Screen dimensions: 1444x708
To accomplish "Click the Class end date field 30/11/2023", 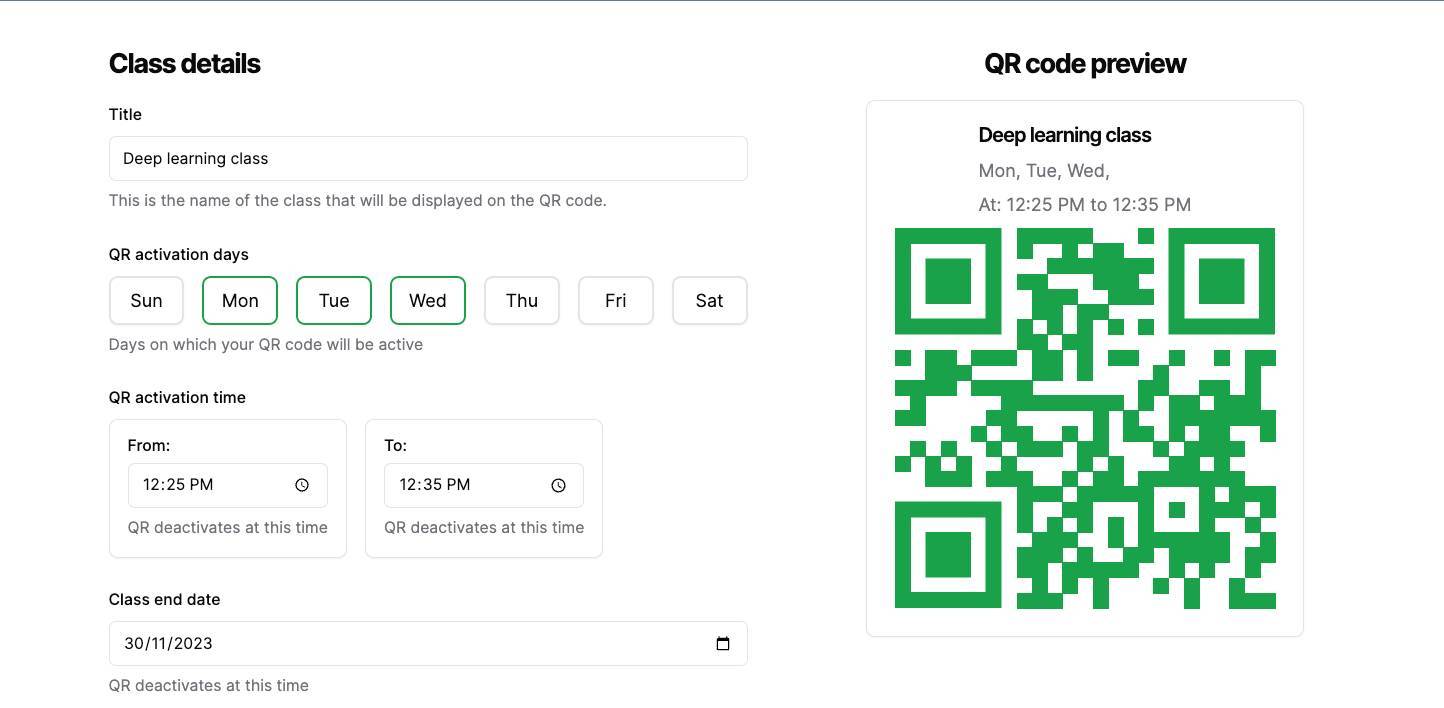I will point(428,643).
